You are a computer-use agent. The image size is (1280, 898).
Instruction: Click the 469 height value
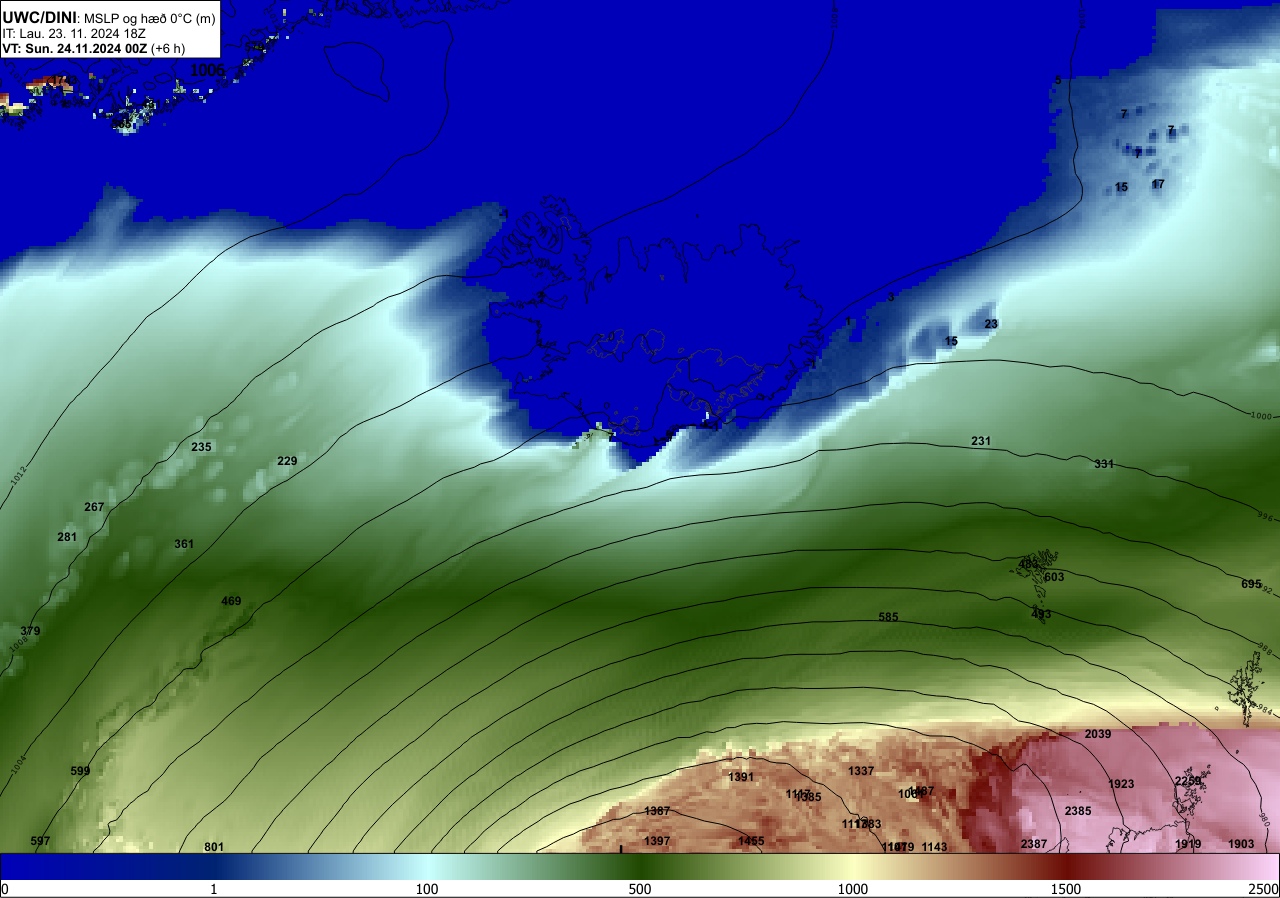click(231, 601)
